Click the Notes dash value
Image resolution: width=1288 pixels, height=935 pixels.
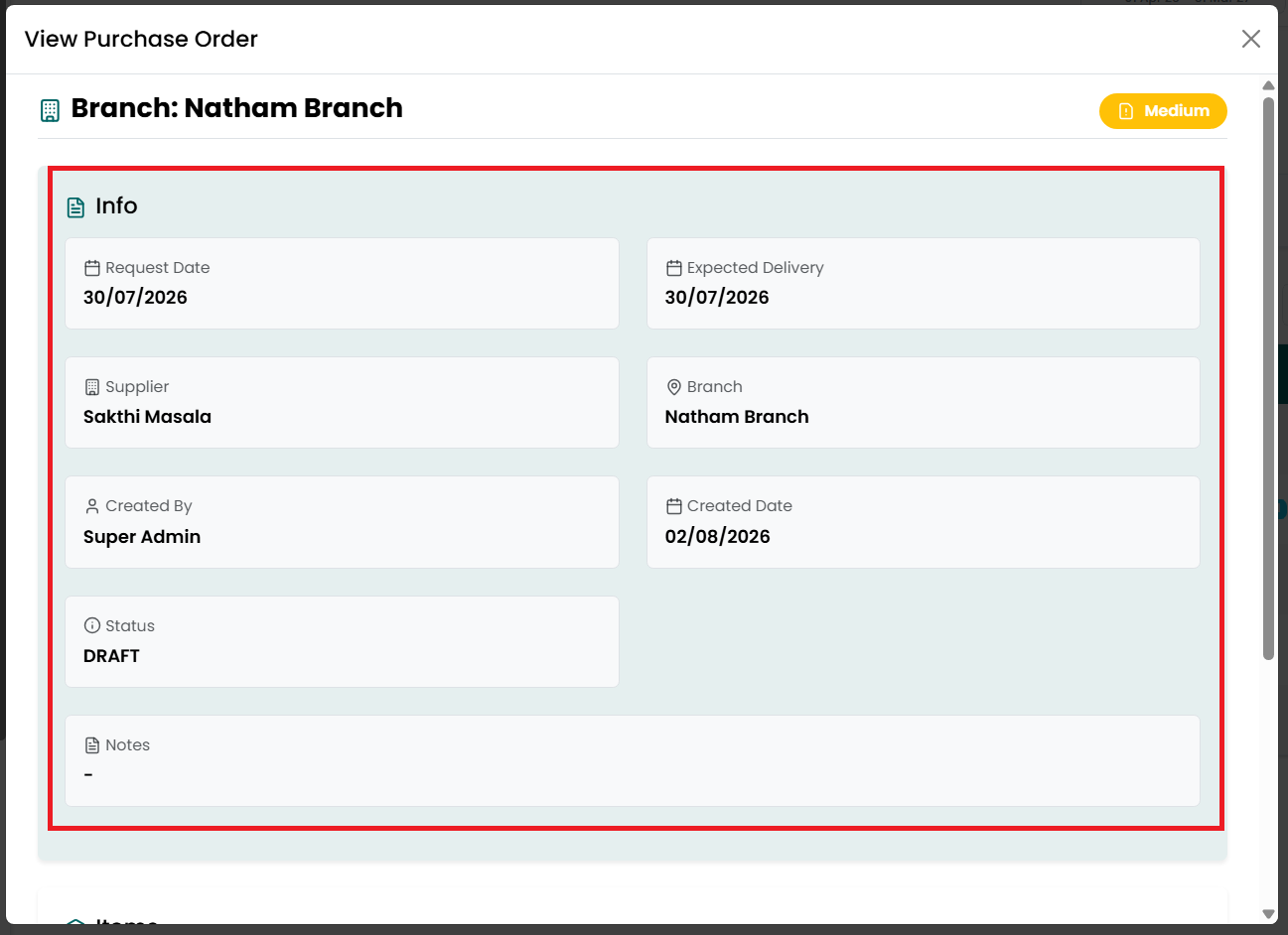point(88,774)
